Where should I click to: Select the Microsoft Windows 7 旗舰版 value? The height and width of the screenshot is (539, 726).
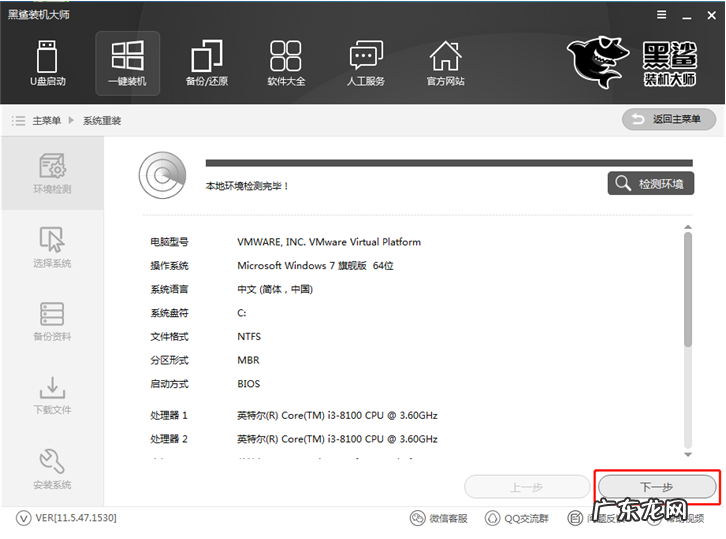pos(315,266)
